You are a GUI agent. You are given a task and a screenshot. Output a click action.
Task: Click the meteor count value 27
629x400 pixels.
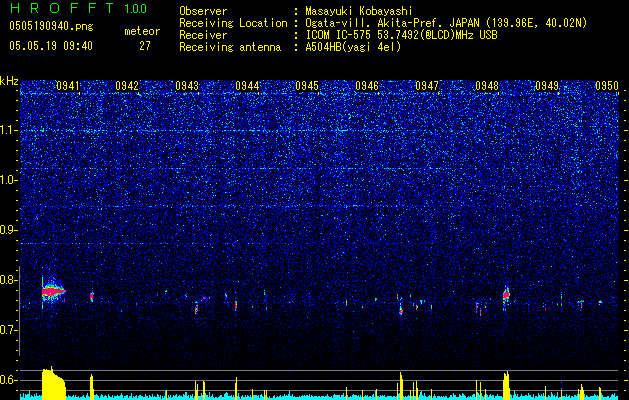pyautogui.click(x=144, y=46)
